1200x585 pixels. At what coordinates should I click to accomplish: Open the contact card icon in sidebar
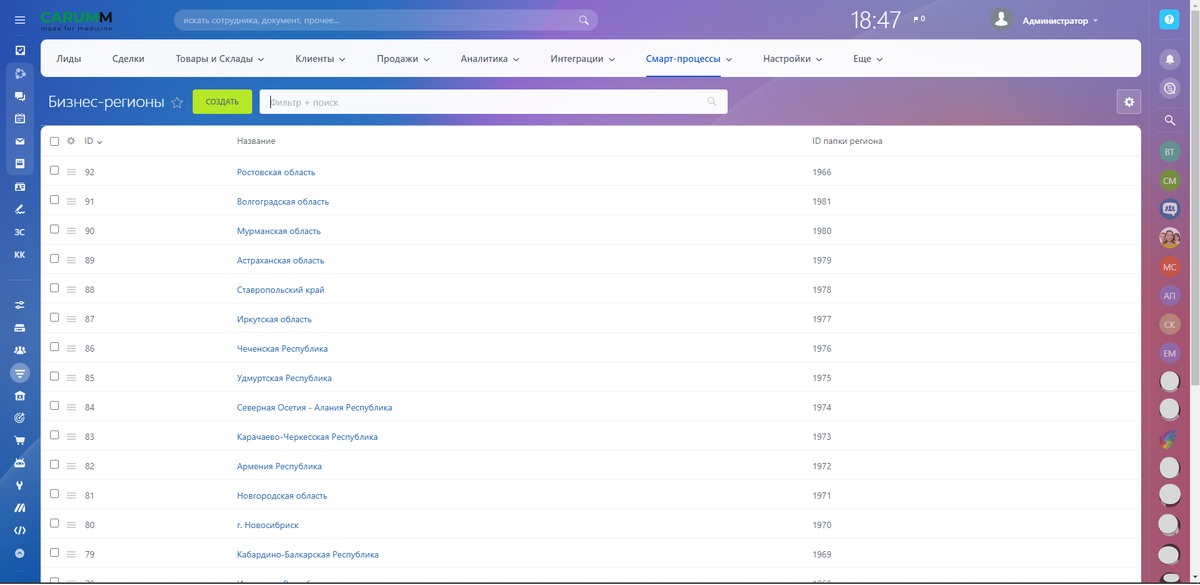(x=20, y=186)
